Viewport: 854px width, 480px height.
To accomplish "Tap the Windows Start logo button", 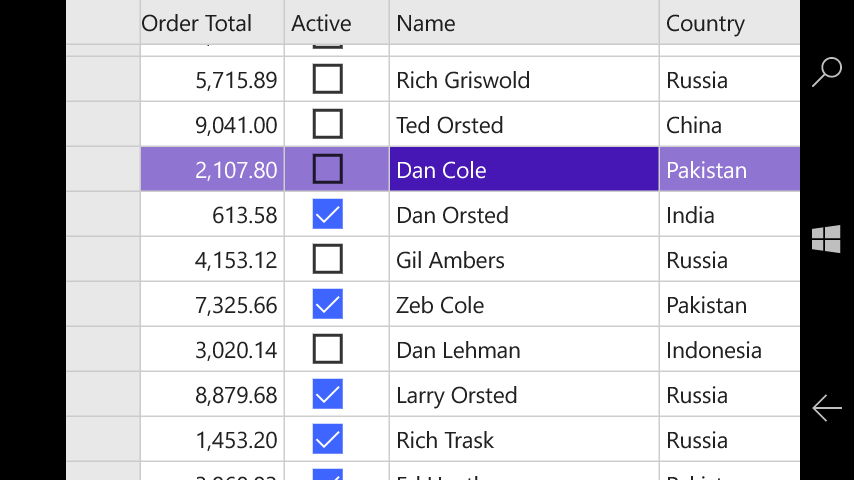I will pos(826,240).
